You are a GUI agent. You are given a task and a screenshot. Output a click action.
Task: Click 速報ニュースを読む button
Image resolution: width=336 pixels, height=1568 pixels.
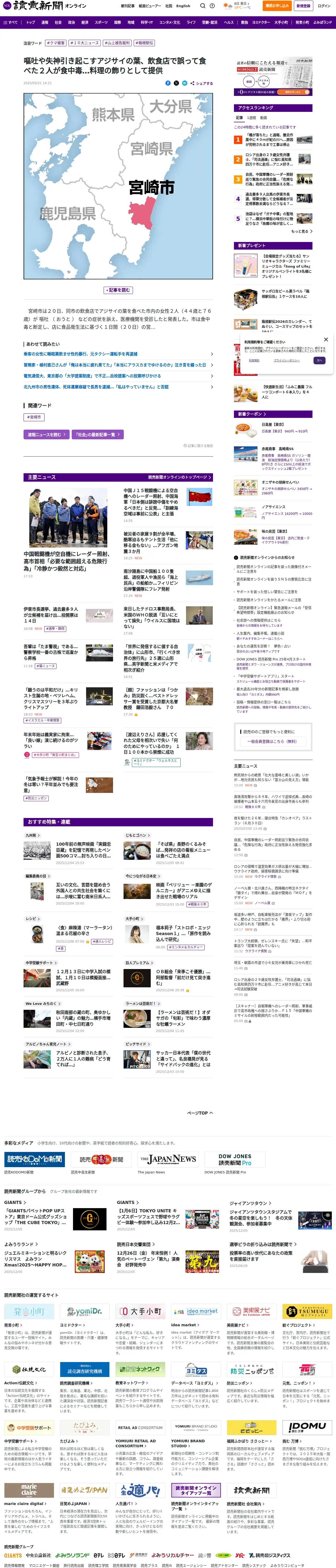coord(46,435)
